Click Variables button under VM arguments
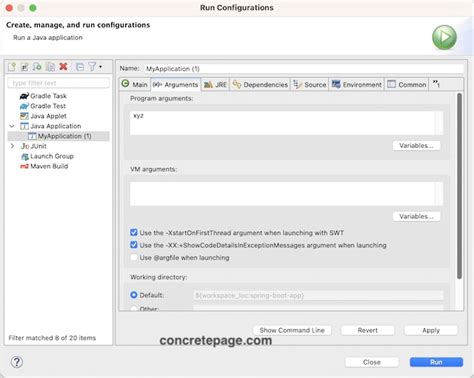Image resolution: width=474 pixels, height=378 pixels. (416, 216)
